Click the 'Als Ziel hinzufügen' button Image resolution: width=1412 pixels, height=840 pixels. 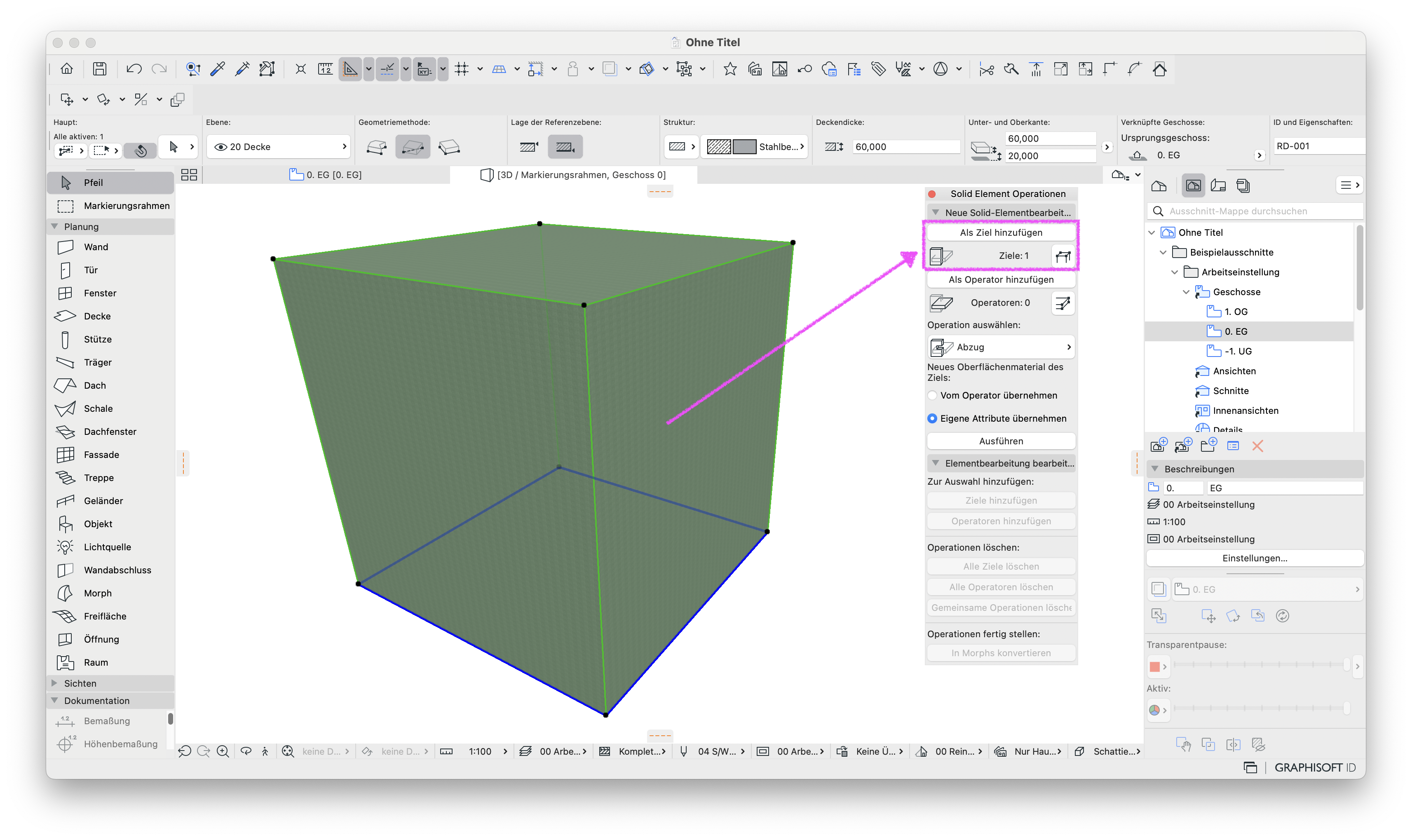(x=1001, y=232)
